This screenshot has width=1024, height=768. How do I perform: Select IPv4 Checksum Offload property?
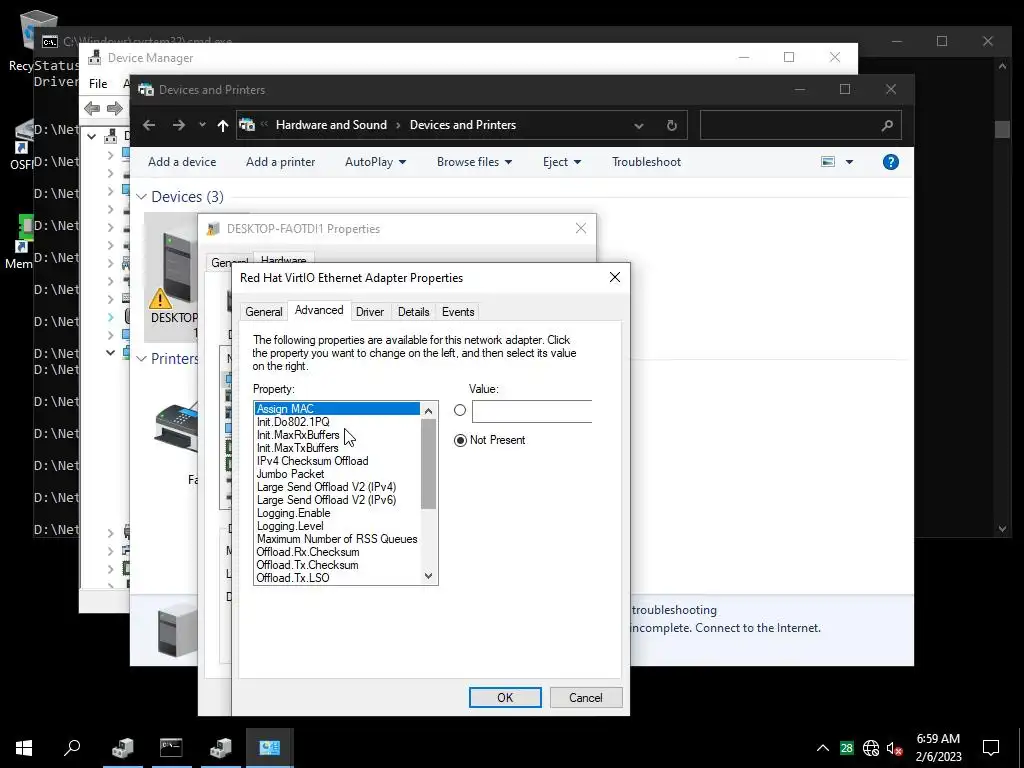pos(312,461)
